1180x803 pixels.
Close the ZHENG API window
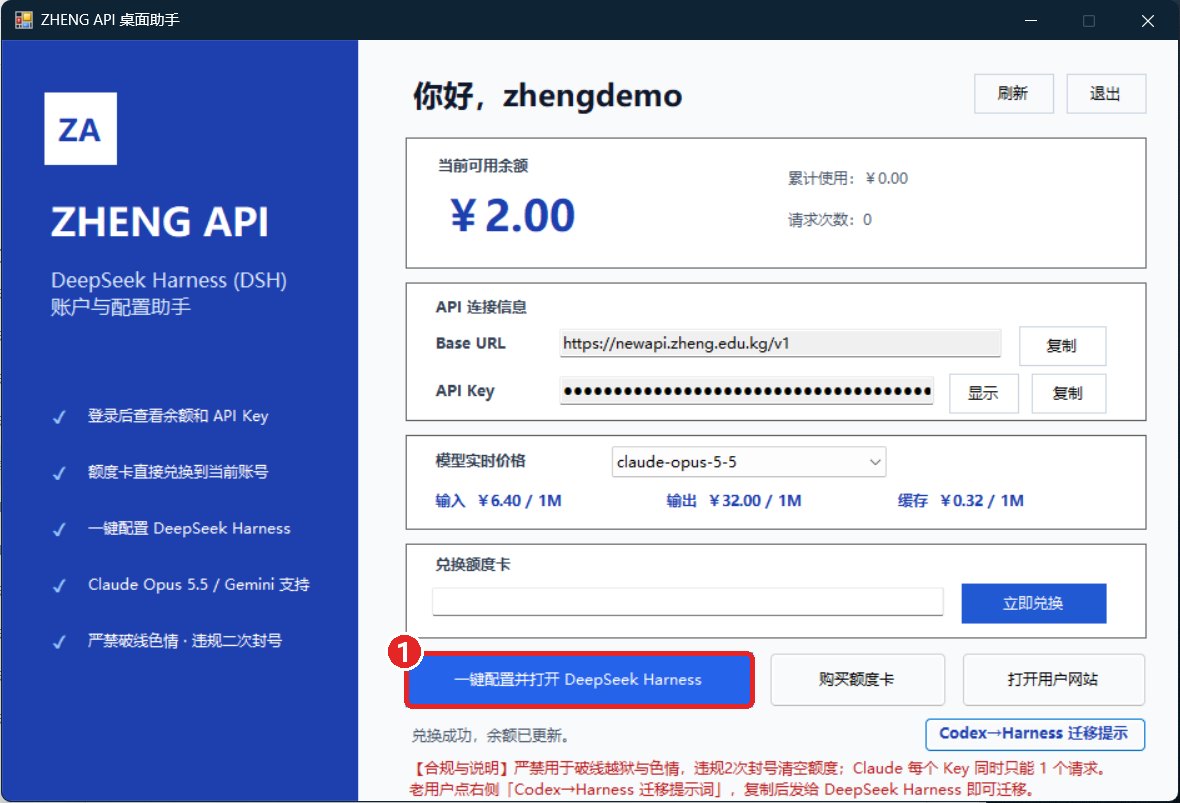pos(1148,20)
